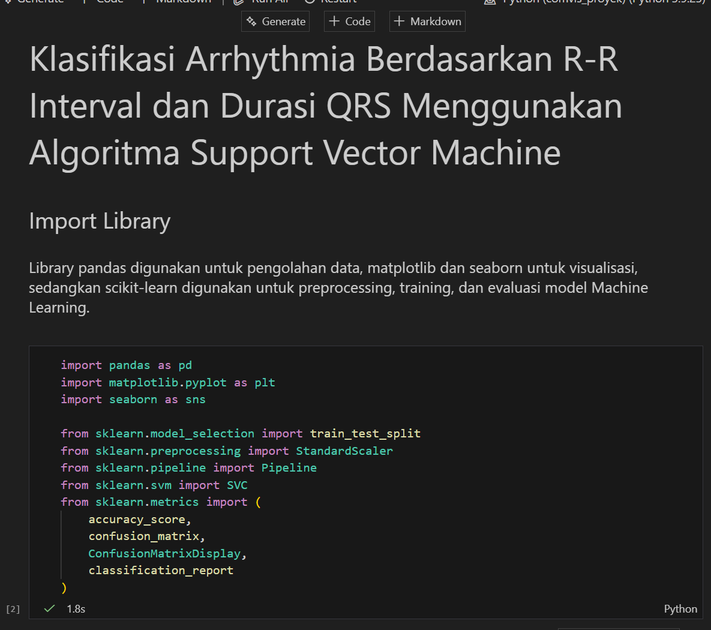Image resolution: width=711 pixels, height=630 pixels.
Task: Click the line import matplotlib.pyplot as plt
Action: (168, 382)
